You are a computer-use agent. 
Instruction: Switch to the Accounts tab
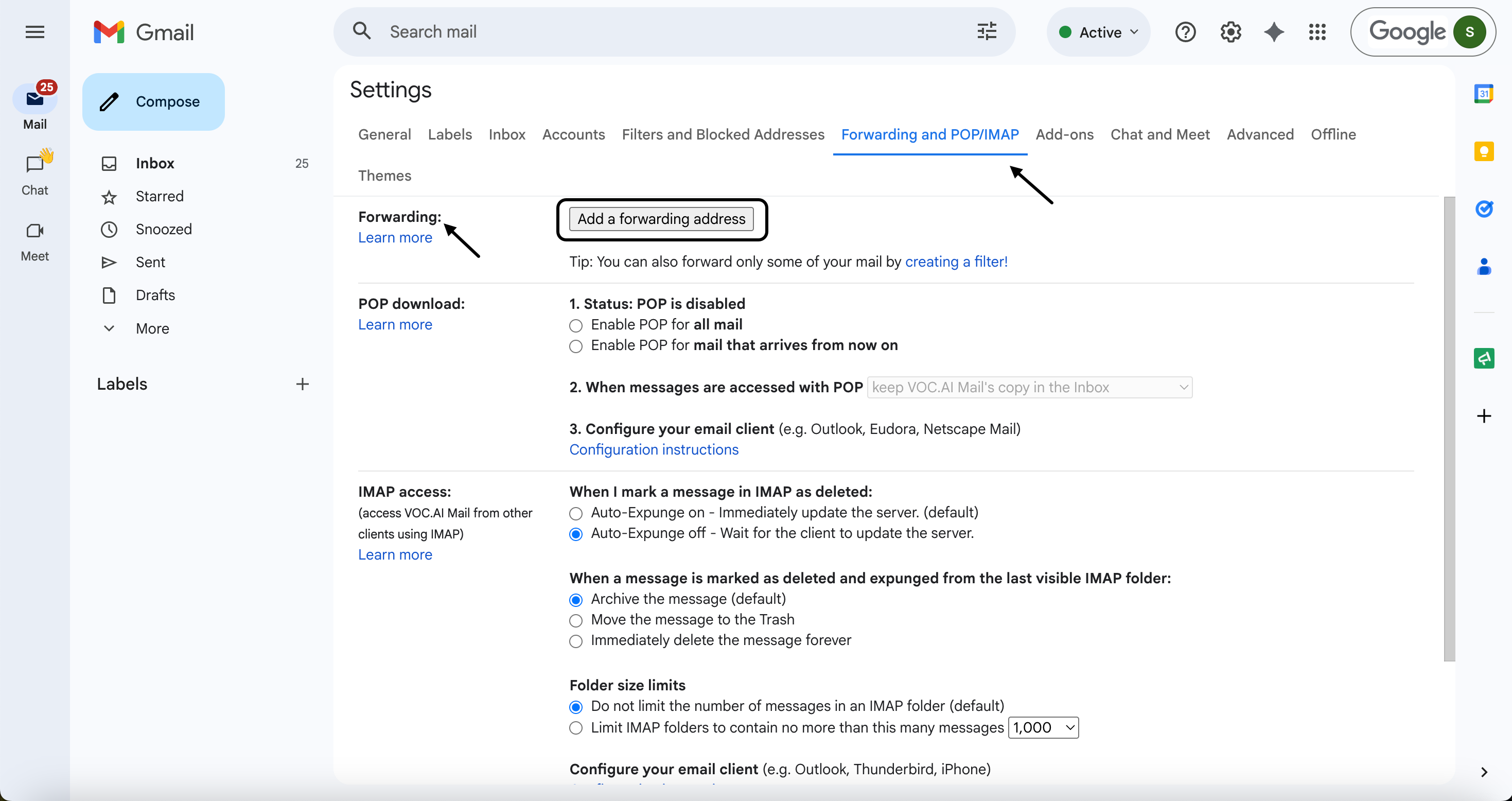pyautogui.click(x=573, y=134)
